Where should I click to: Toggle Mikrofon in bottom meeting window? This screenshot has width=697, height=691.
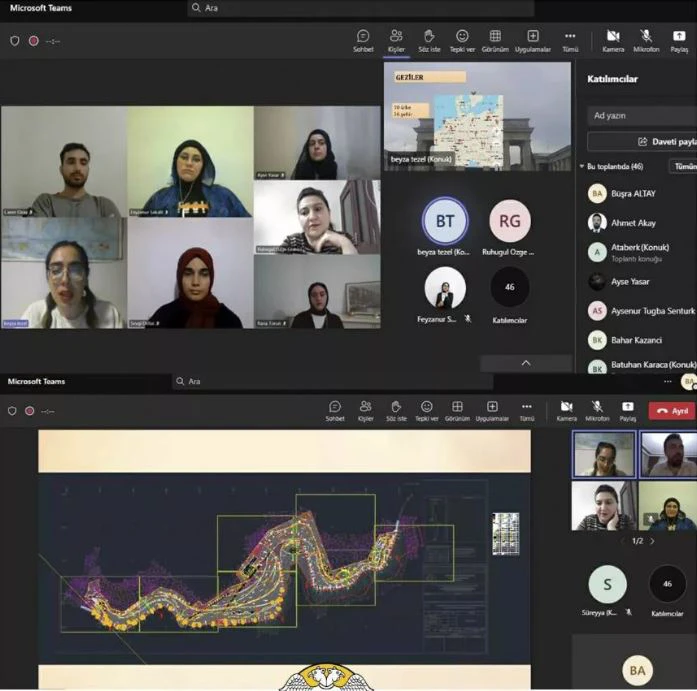(597, 411)
